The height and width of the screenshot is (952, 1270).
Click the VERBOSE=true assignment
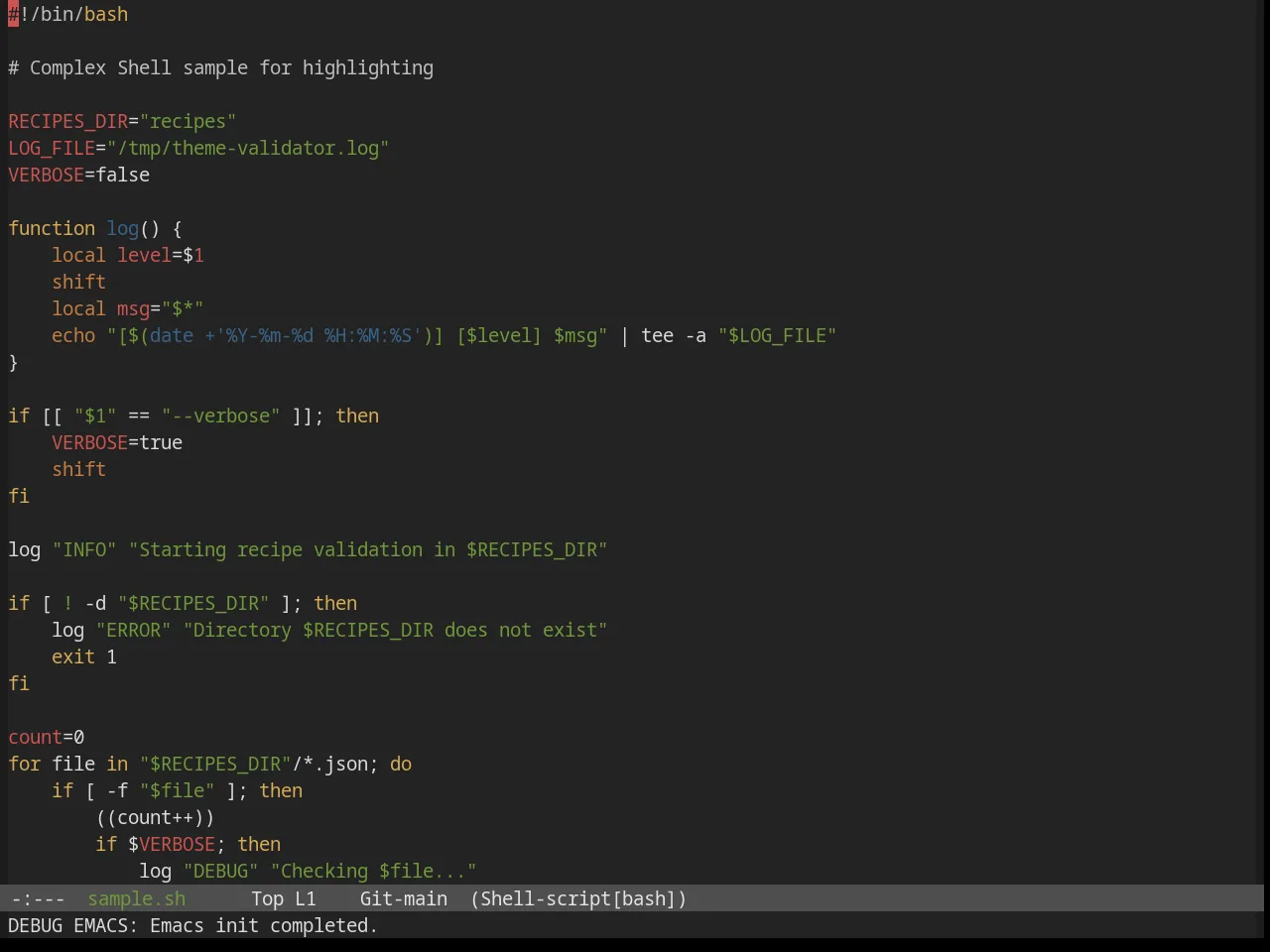(x=117, y=442)
